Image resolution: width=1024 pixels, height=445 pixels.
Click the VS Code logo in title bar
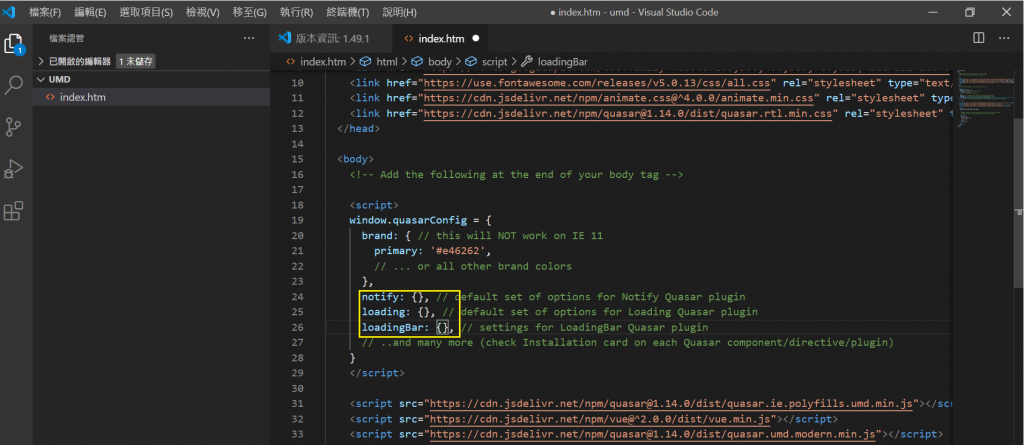tap(9, 12)
